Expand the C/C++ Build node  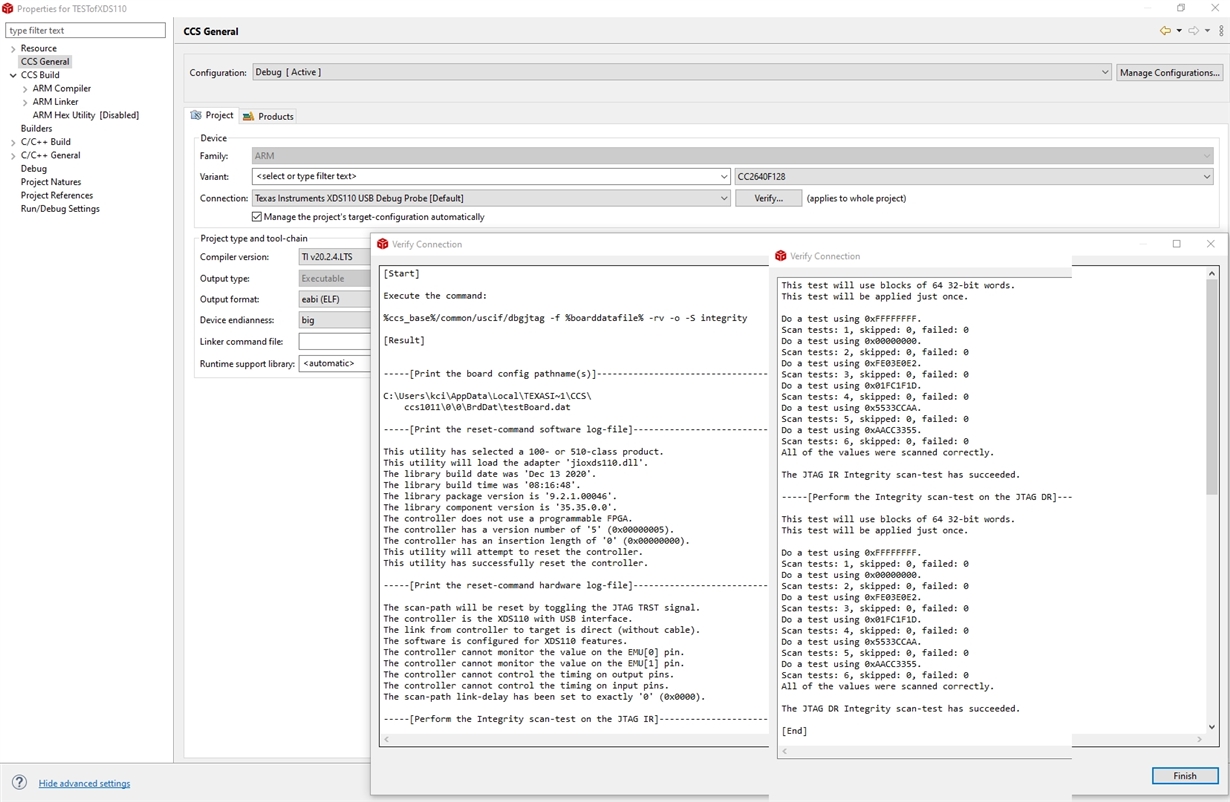pyautogui.click(x=13, y=142)
